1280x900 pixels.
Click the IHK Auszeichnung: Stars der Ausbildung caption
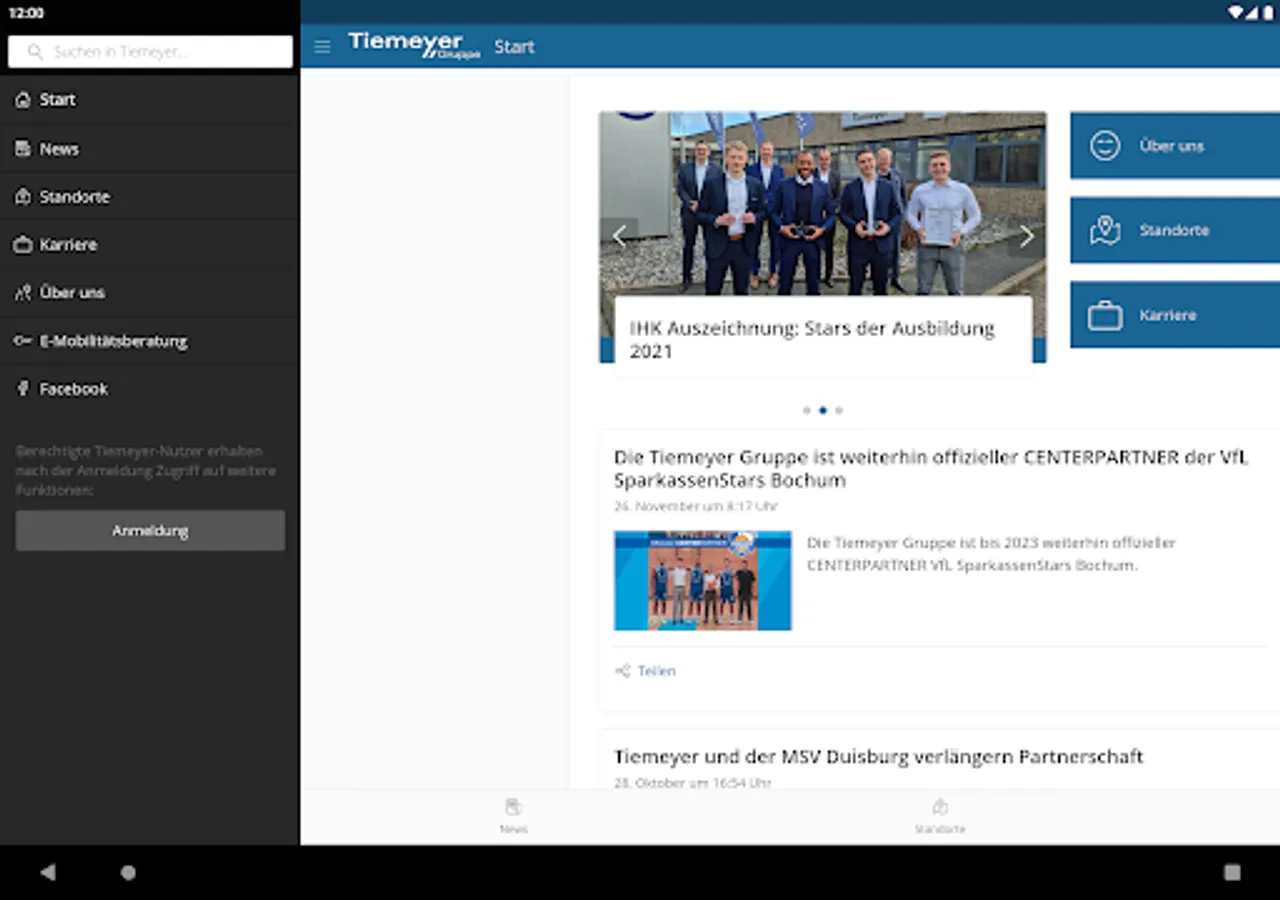click(x=812, y=339)
